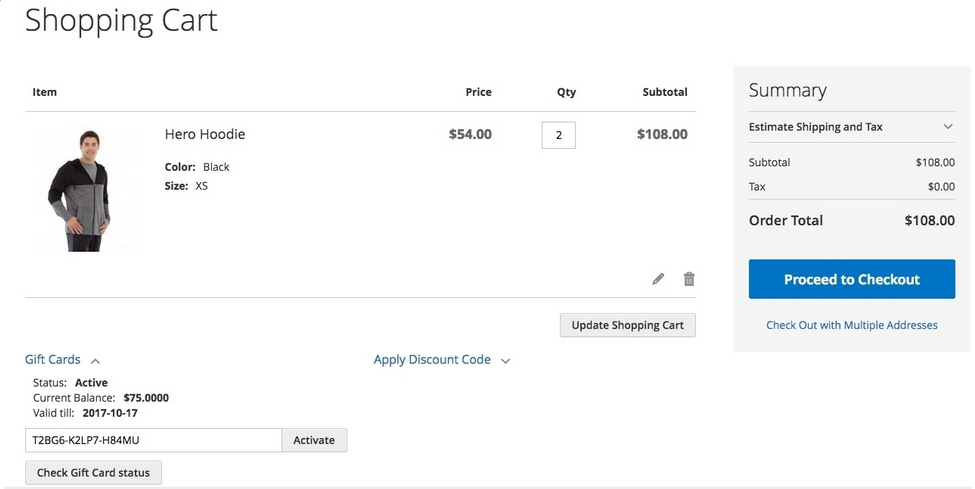
Task: Expand the Estimate Shipping and Tax label
Action: click(x=815, y=127)
